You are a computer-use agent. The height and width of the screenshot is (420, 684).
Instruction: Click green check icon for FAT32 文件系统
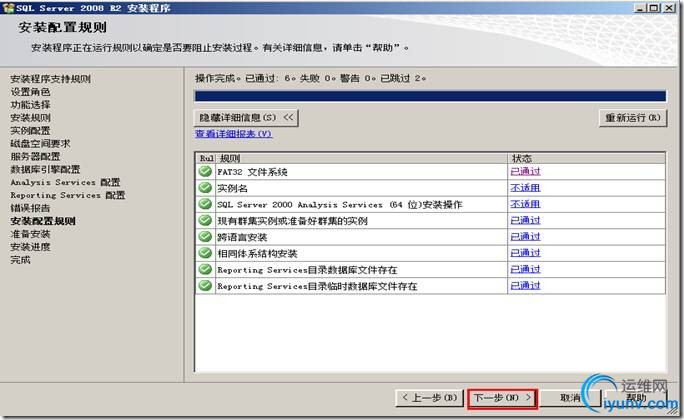(205, 171)
